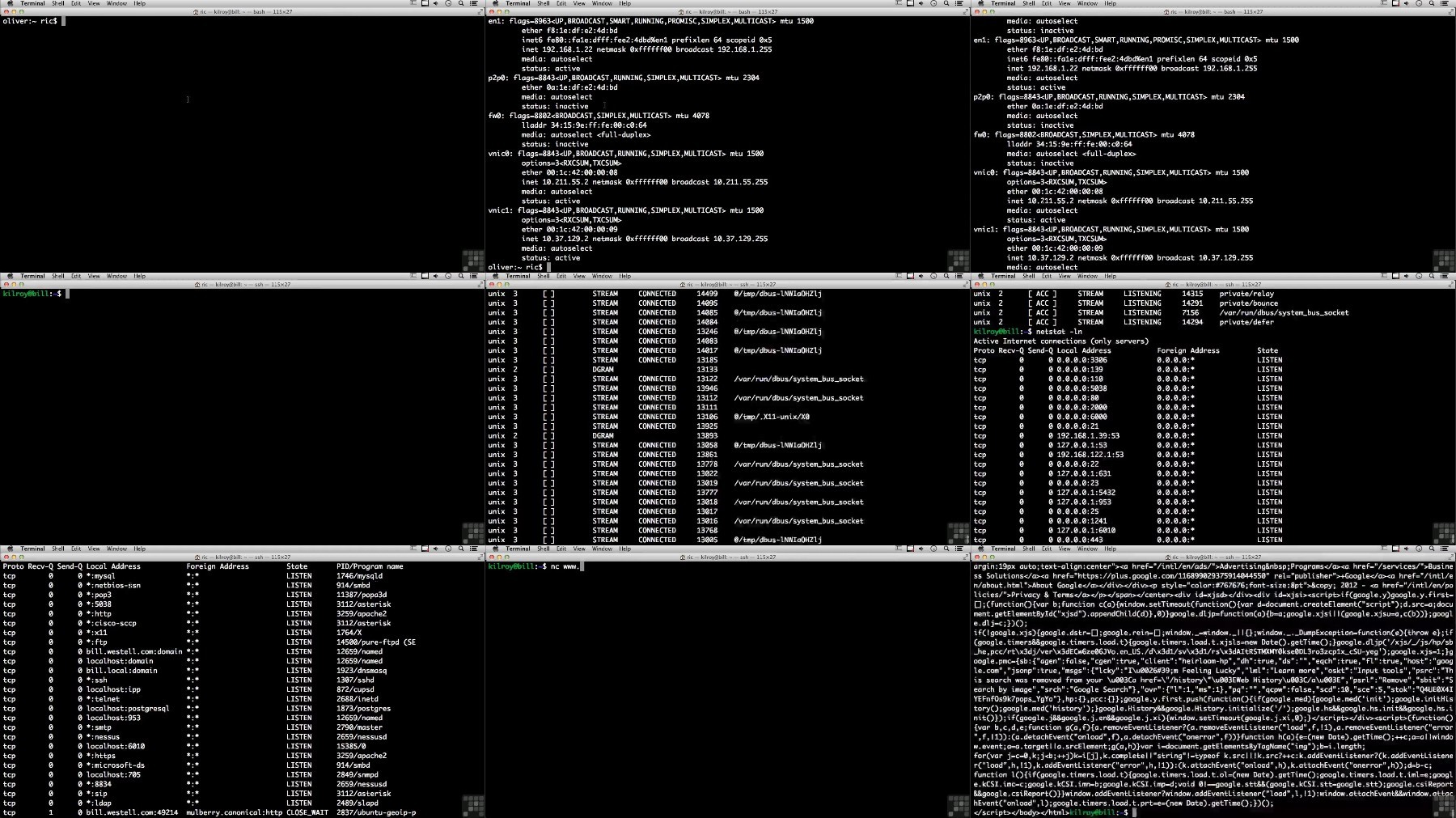Image resolution: width=1456 pixels, height=818 pixels.
Task: Open Shell menu above the empty oliver prompt window
Action: pyautogui.click(x=58, y=3)
